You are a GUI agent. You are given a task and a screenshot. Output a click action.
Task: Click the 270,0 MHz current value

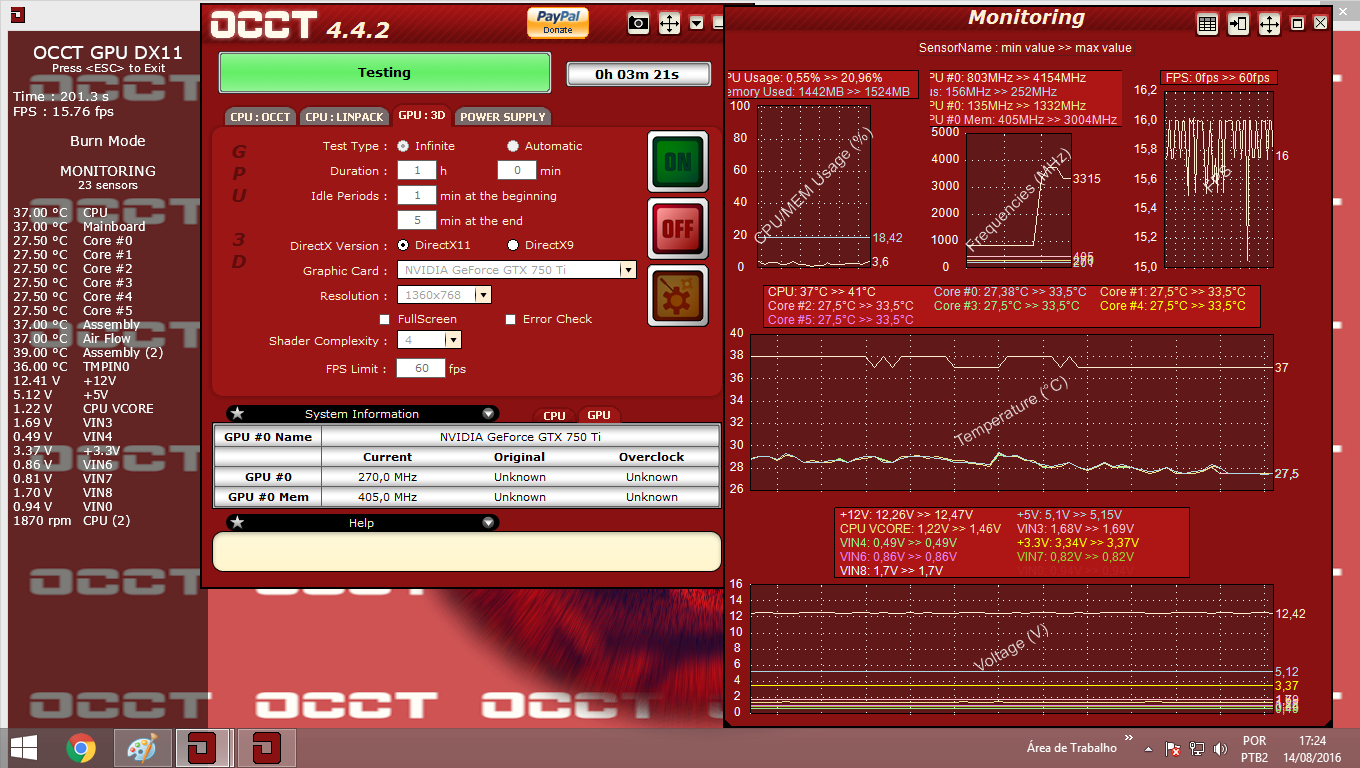point(388,477)
